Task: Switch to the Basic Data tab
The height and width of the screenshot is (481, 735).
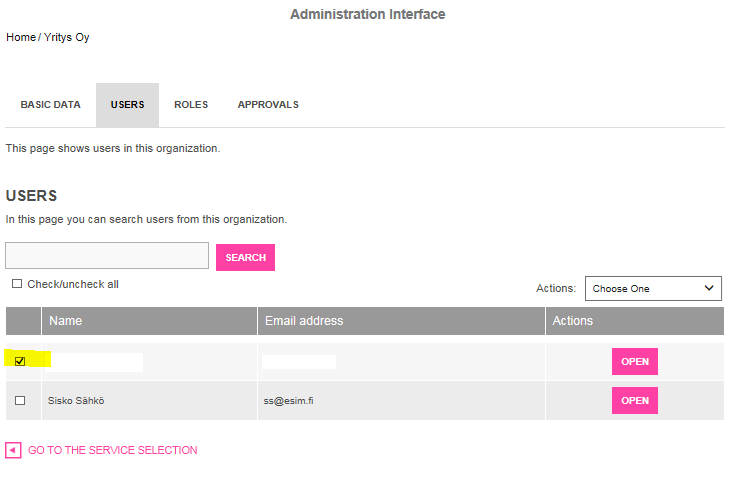Action: pyautogui.click(x=51, y=105)
